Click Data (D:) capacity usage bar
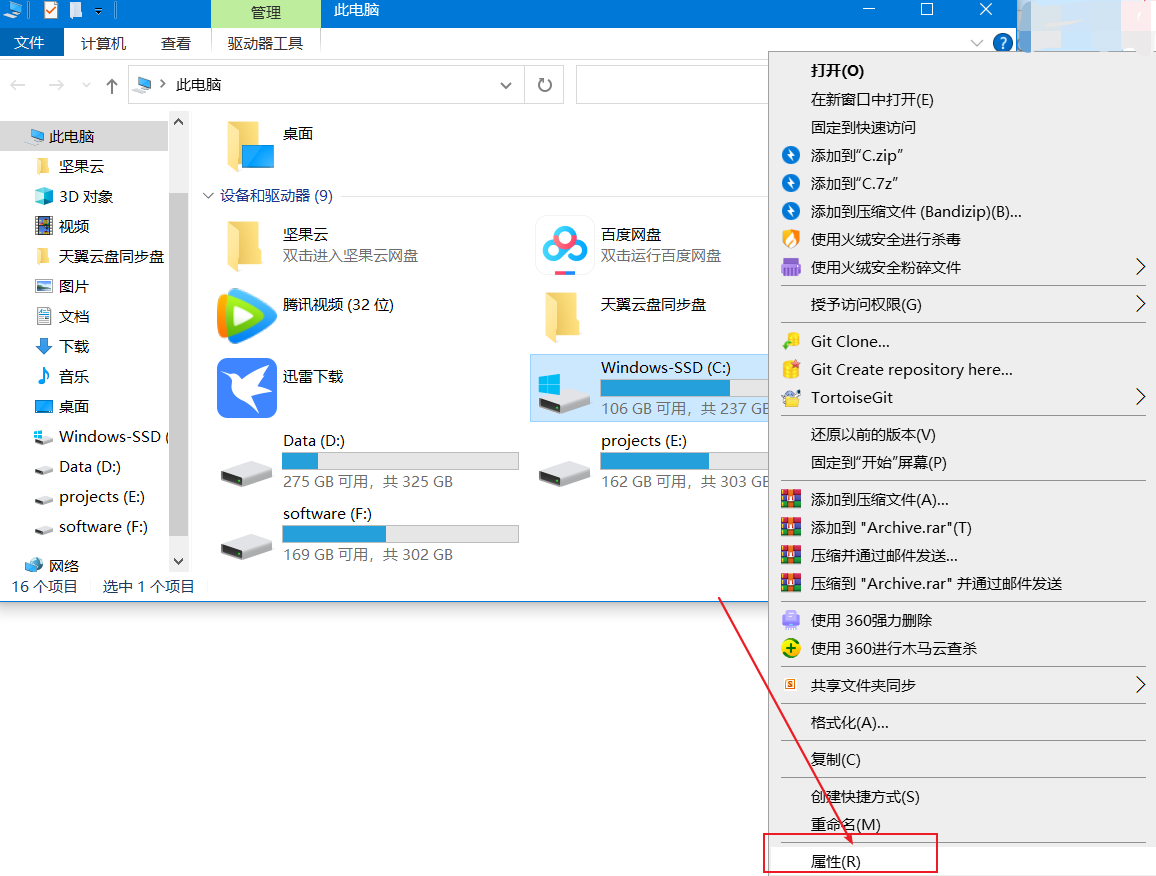This screenshot has height=876, width=1156. [x=400, y=461]
